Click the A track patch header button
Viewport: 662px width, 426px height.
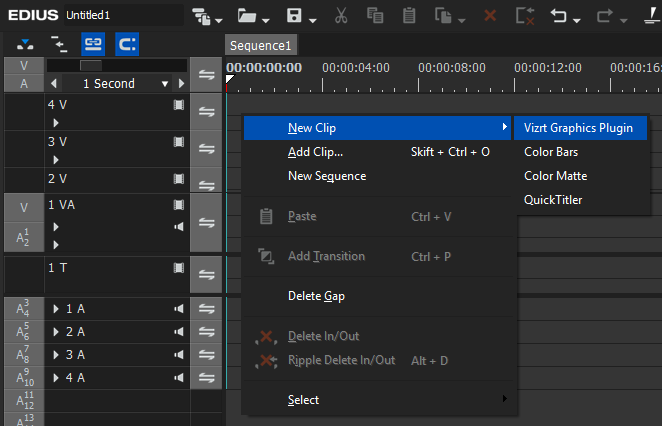[24, 84]
